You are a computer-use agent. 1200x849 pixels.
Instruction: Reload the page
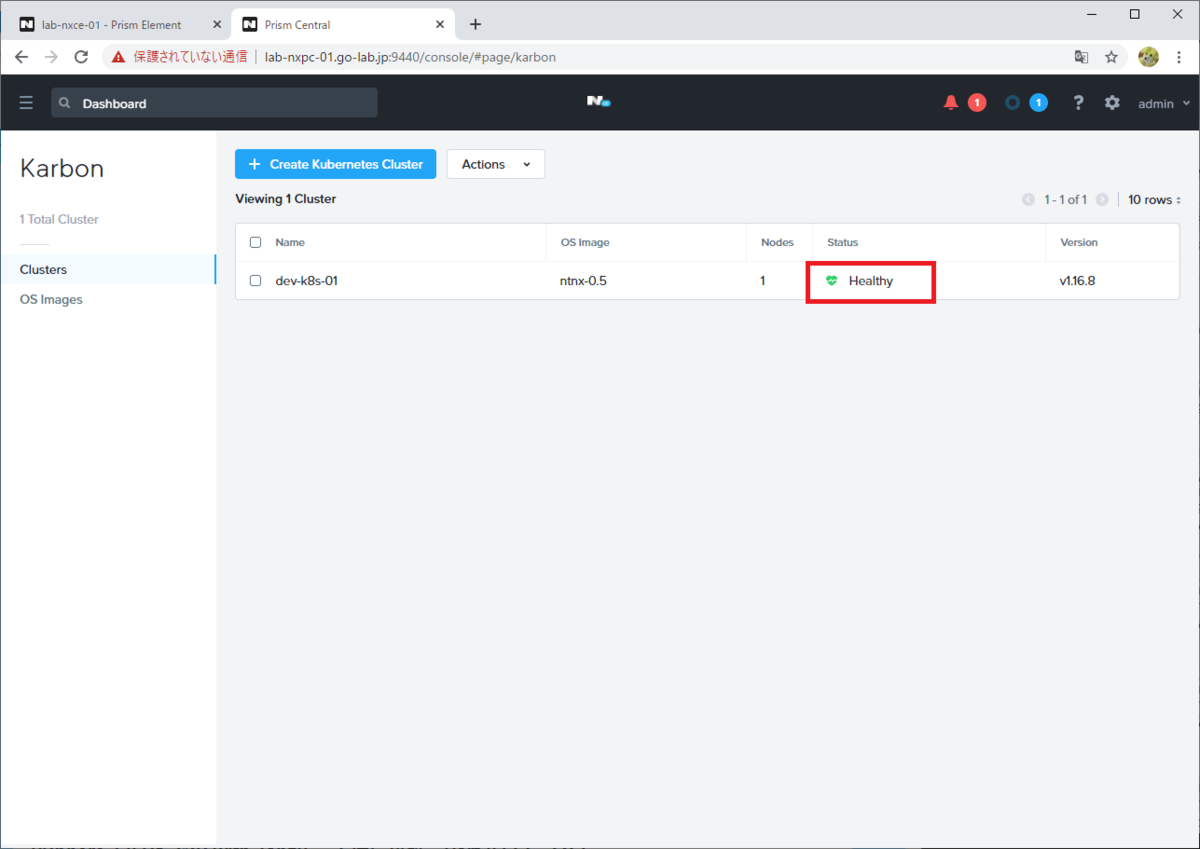[82, 57]
